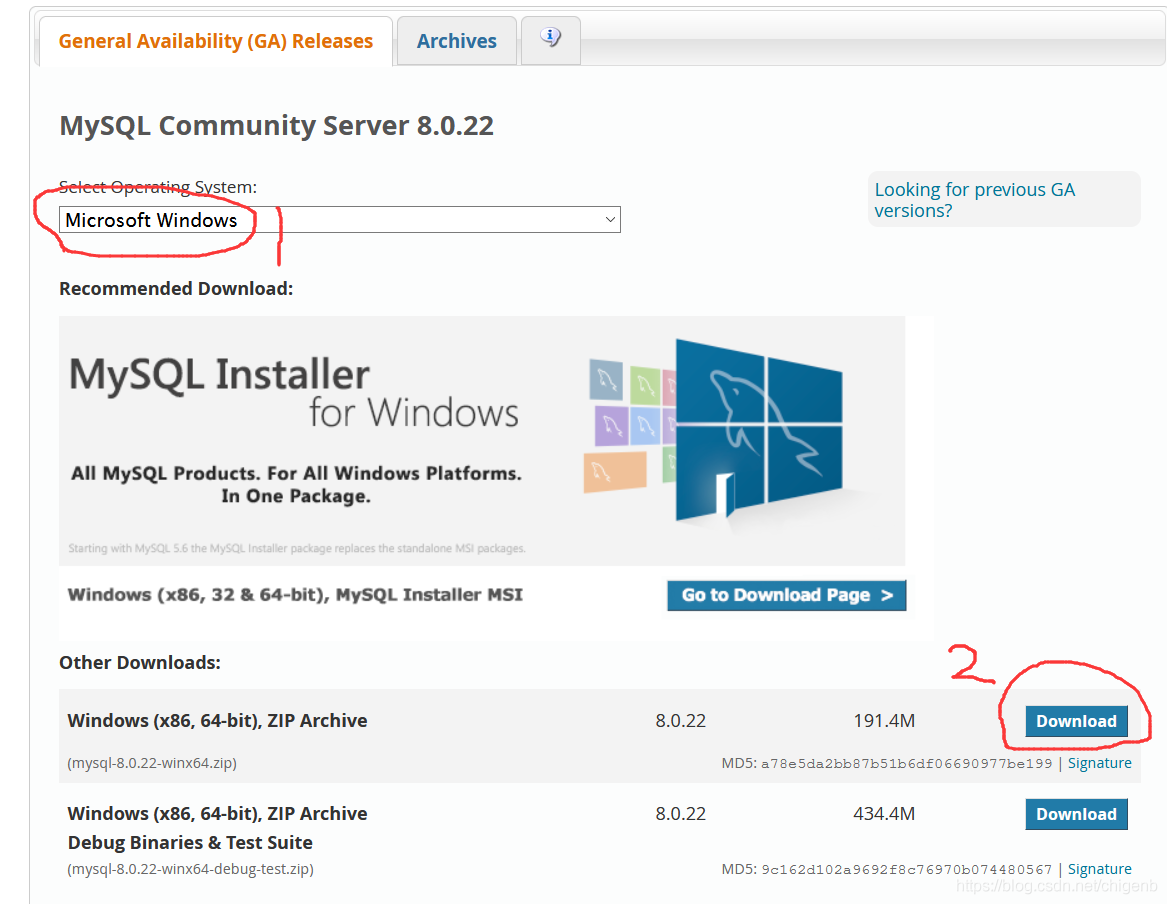The height and width of the screenshot is (904, 1167).
Task: Open the Select Operating System dropdown
Action: [x=339, y=219]
